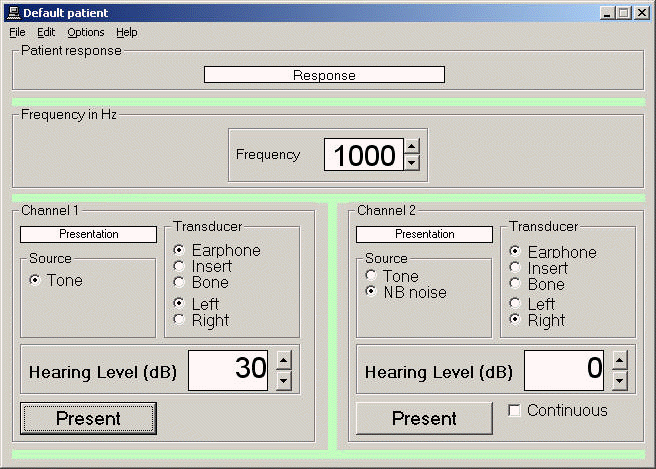The image size is (656, 469).
Task: Enable the Continuous checkbox in Channel 2
Action: tap(514, 411)
